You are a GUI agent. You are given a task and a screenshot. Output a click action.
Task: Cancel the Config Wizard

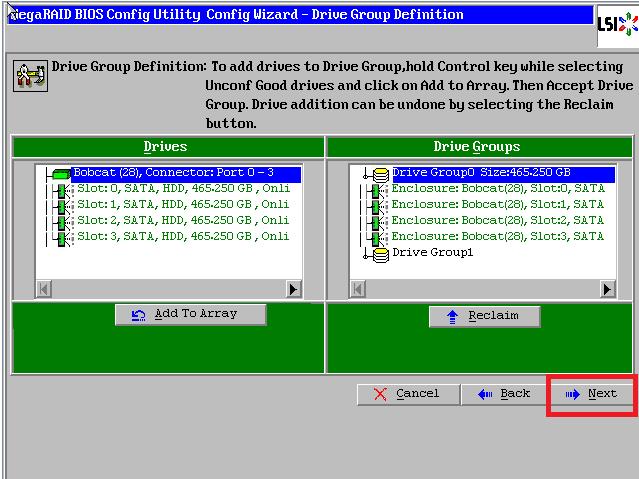pyautogui.click(x=408, y=394)
